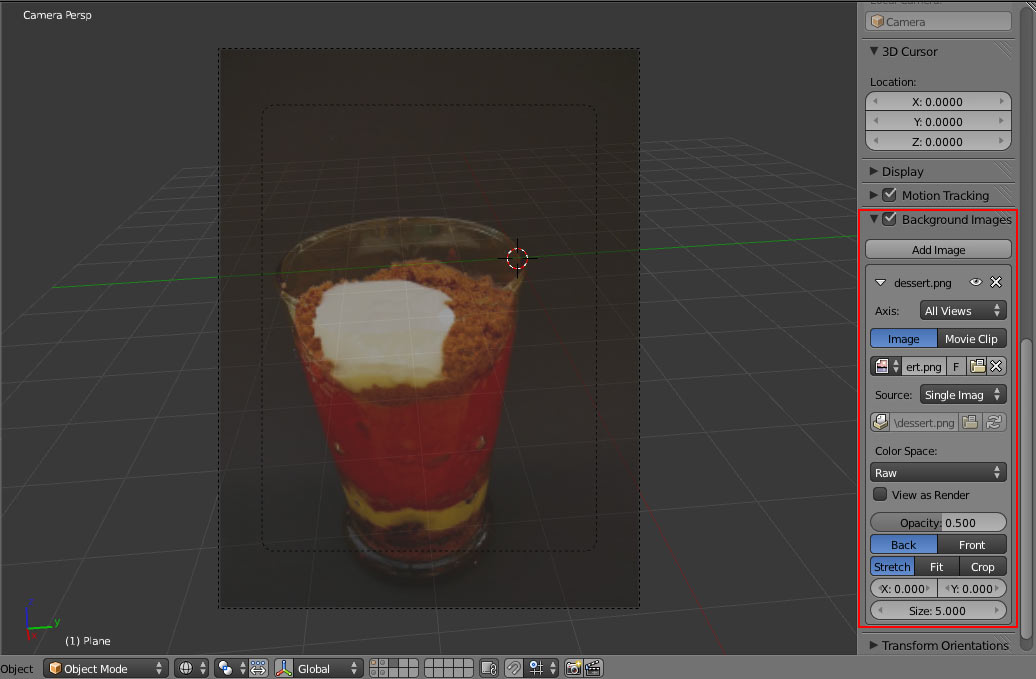
Task: Open the Object menu in the header
Action: (x=17, y=668)
